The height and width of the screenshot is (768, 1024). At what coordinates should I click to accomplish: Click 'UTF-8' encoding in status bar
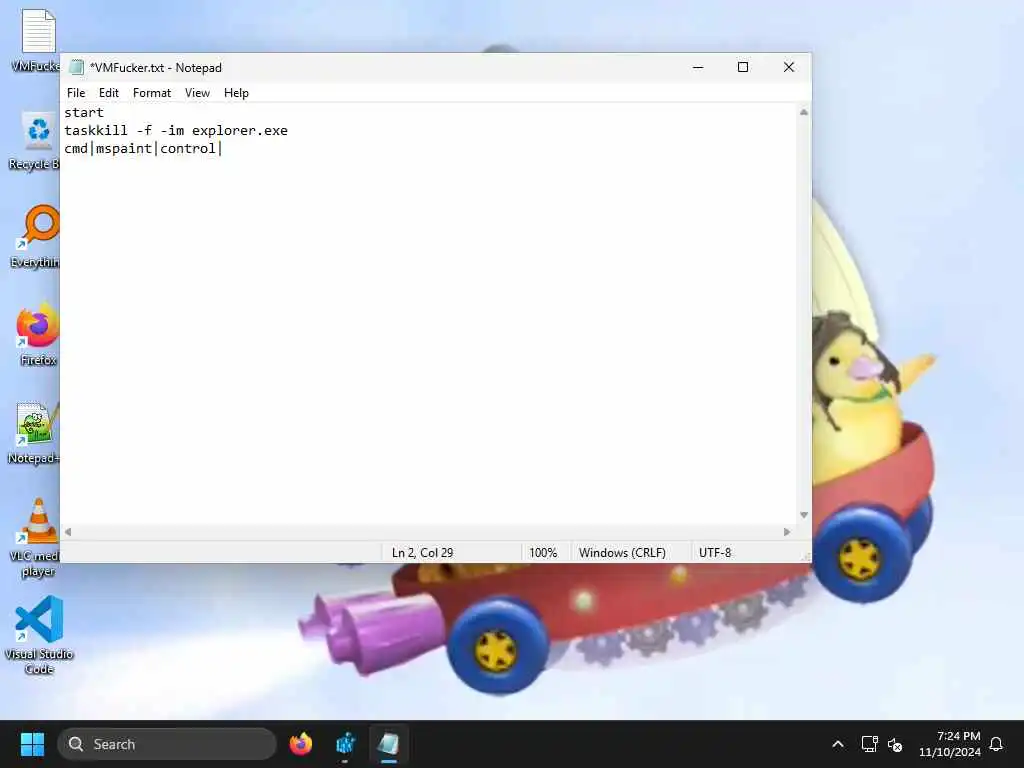click(x=715, y=552)
